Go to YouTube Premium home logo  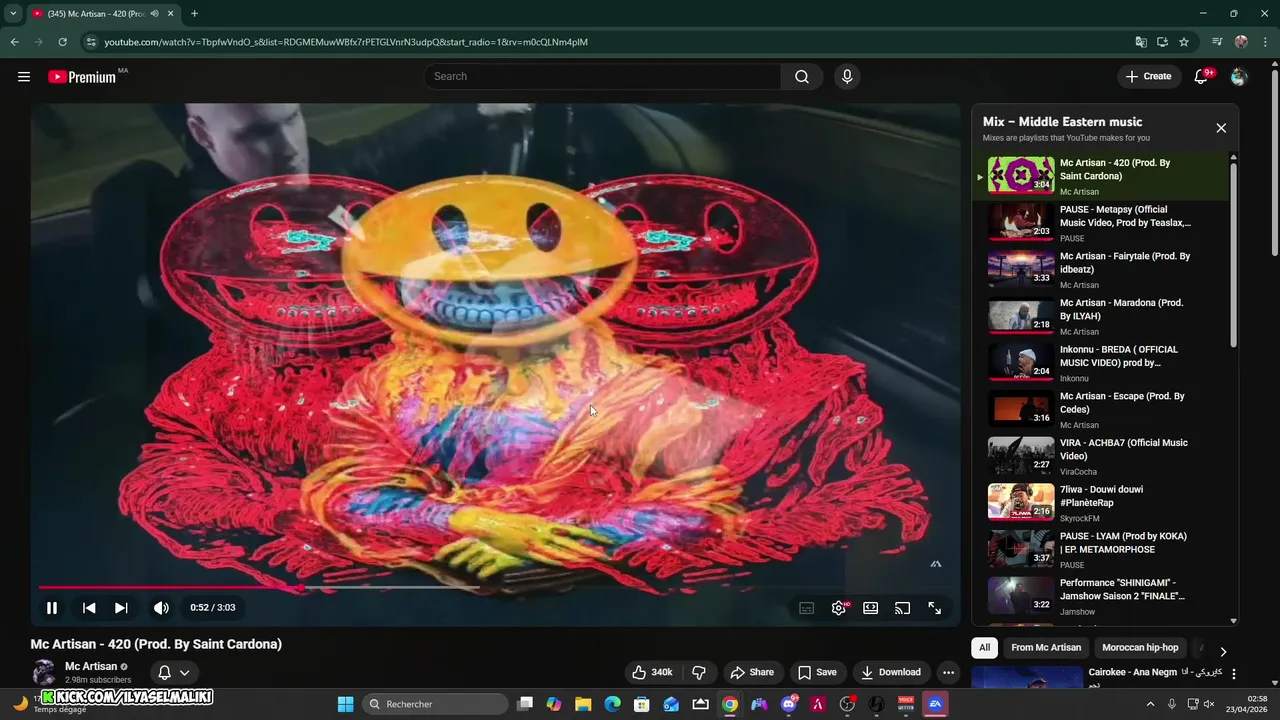click(x=83, y=76)
